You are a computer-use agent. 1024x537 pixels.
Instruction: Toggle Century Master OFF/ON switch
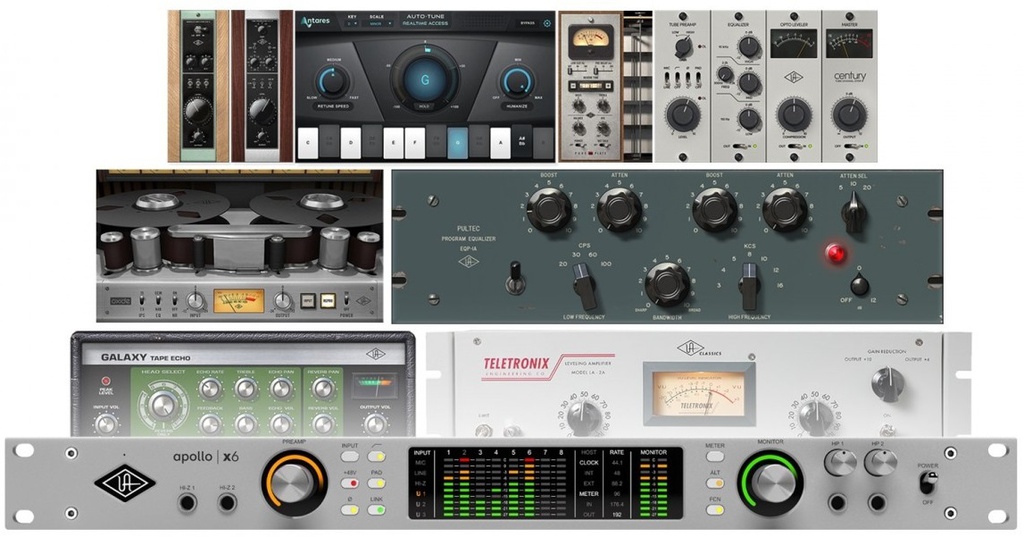[852, 147]
